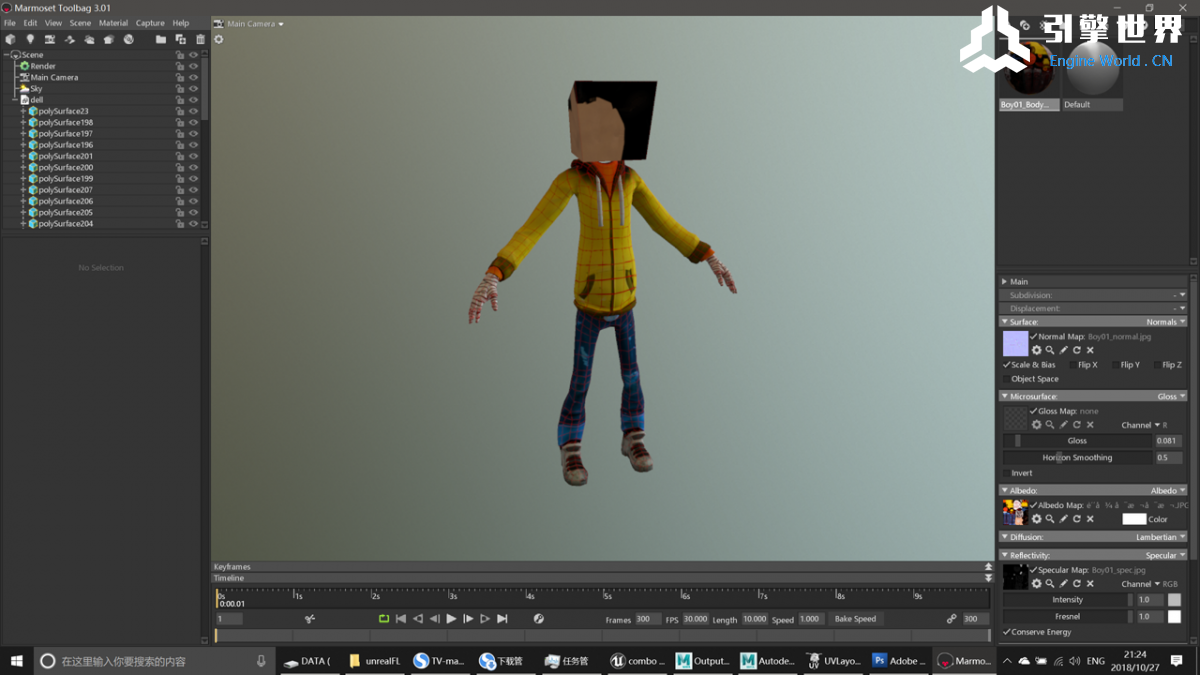Open the Capture menu

pyautogui.click(x=150, y=23)
